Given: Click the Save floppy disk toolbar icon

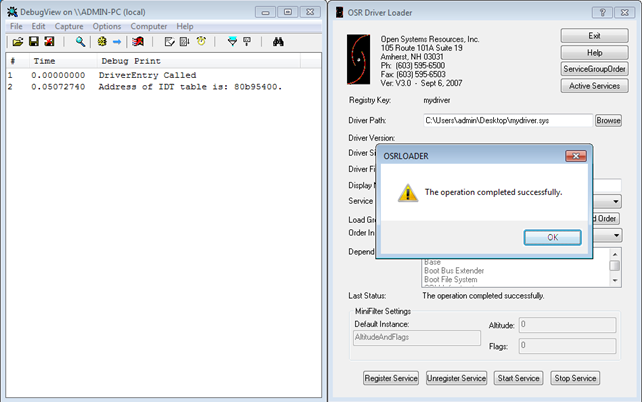Looking at the screenshot, I should [x=33, y=42].
